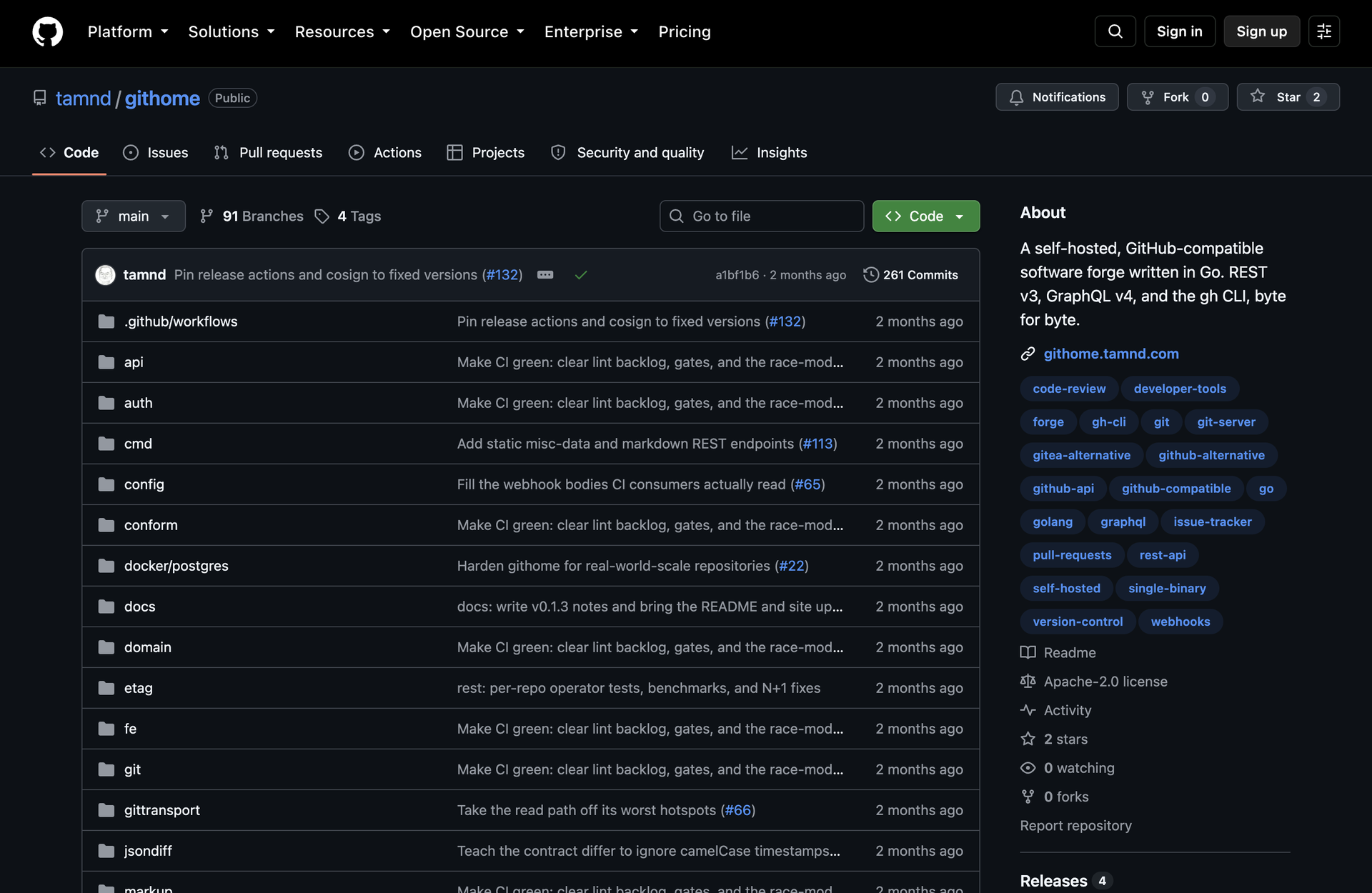
Task: View the 4 Tags list
Action: [348, 216]
